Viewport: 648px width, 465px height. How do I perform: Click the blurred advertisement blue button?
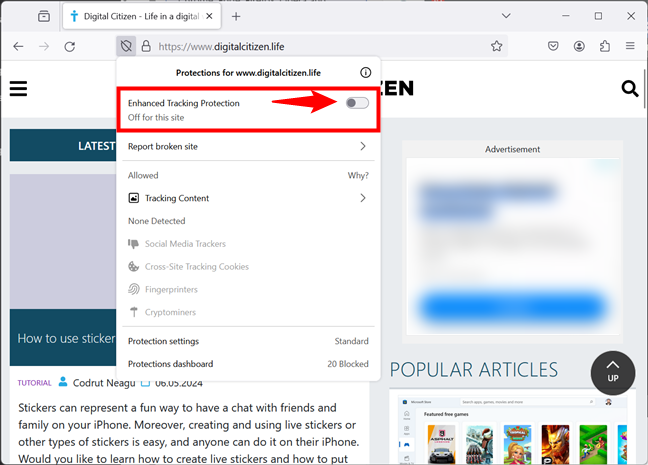512,308
